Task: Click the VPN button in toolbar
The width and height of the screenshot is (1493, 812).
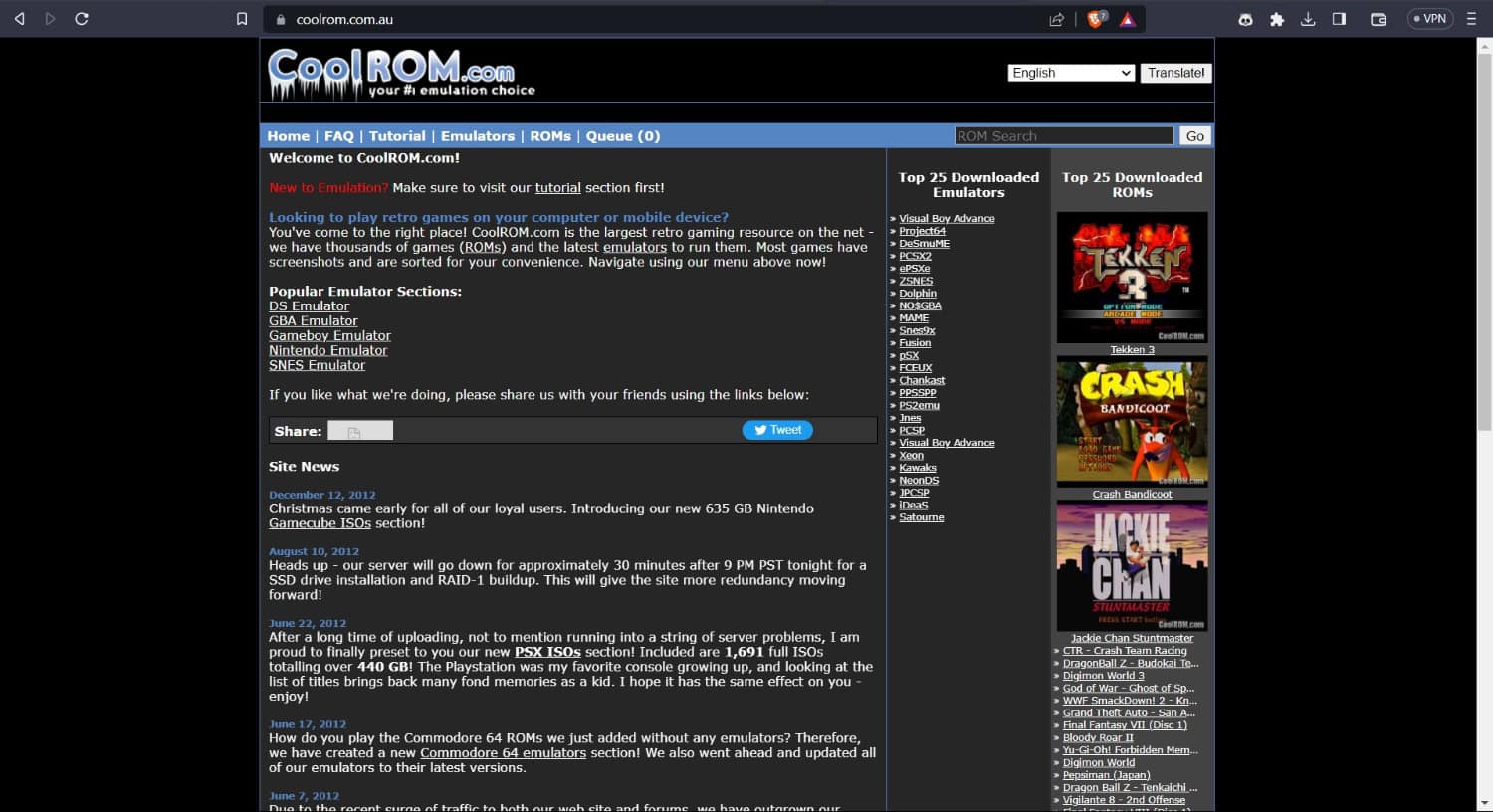Action: tap(1430, 19)
